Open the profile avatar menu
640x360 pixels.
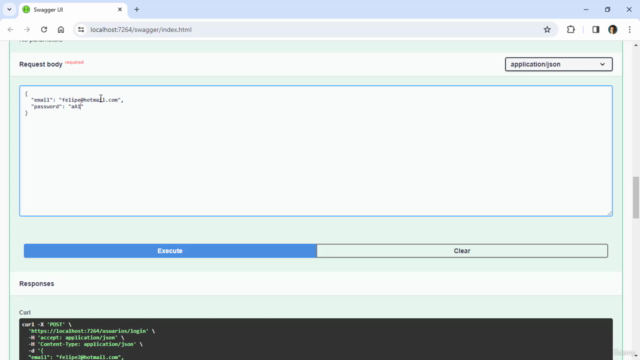(x=613, y=29)
